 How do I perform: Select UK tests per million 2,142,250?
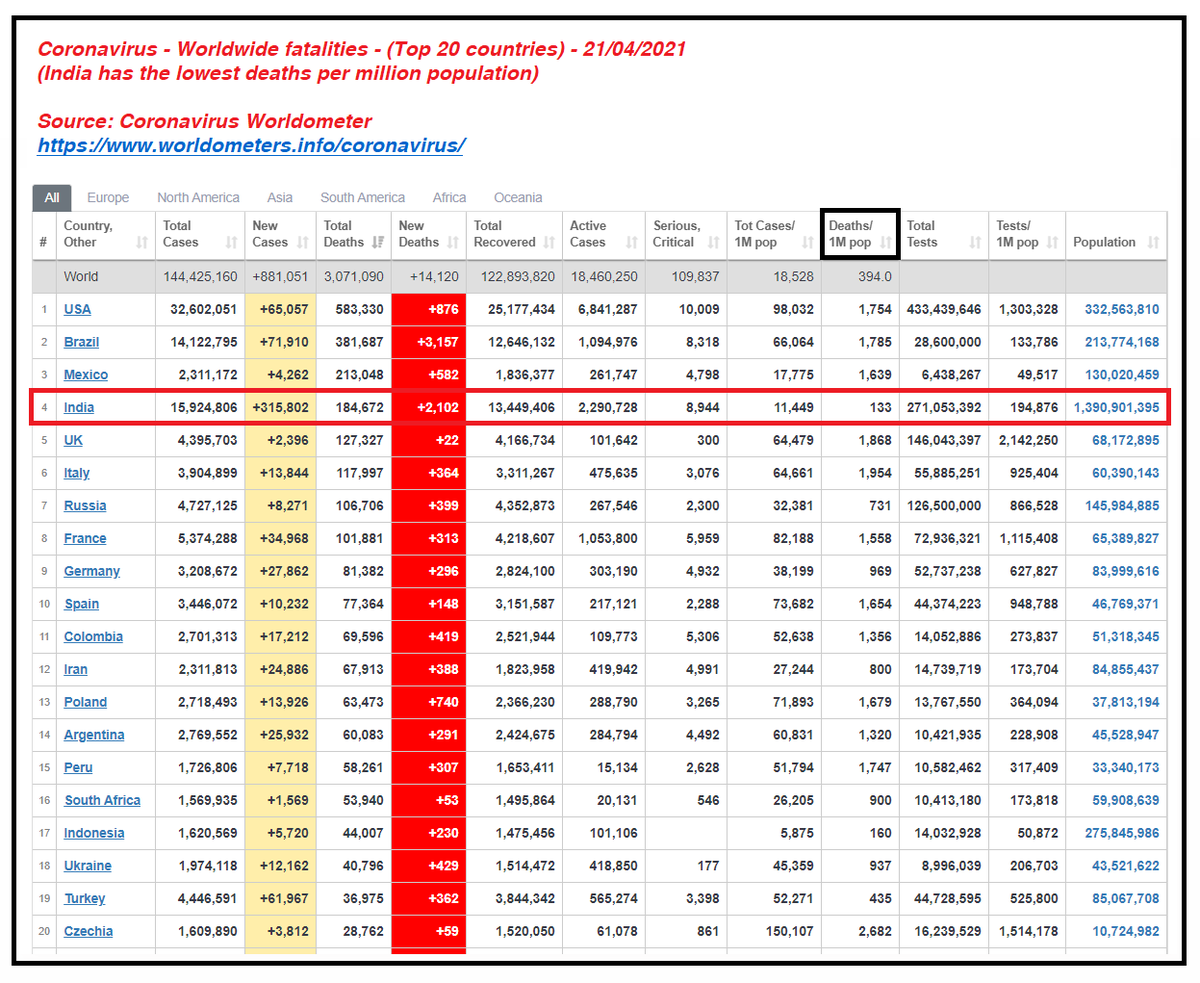click(x=1028, y=440)
